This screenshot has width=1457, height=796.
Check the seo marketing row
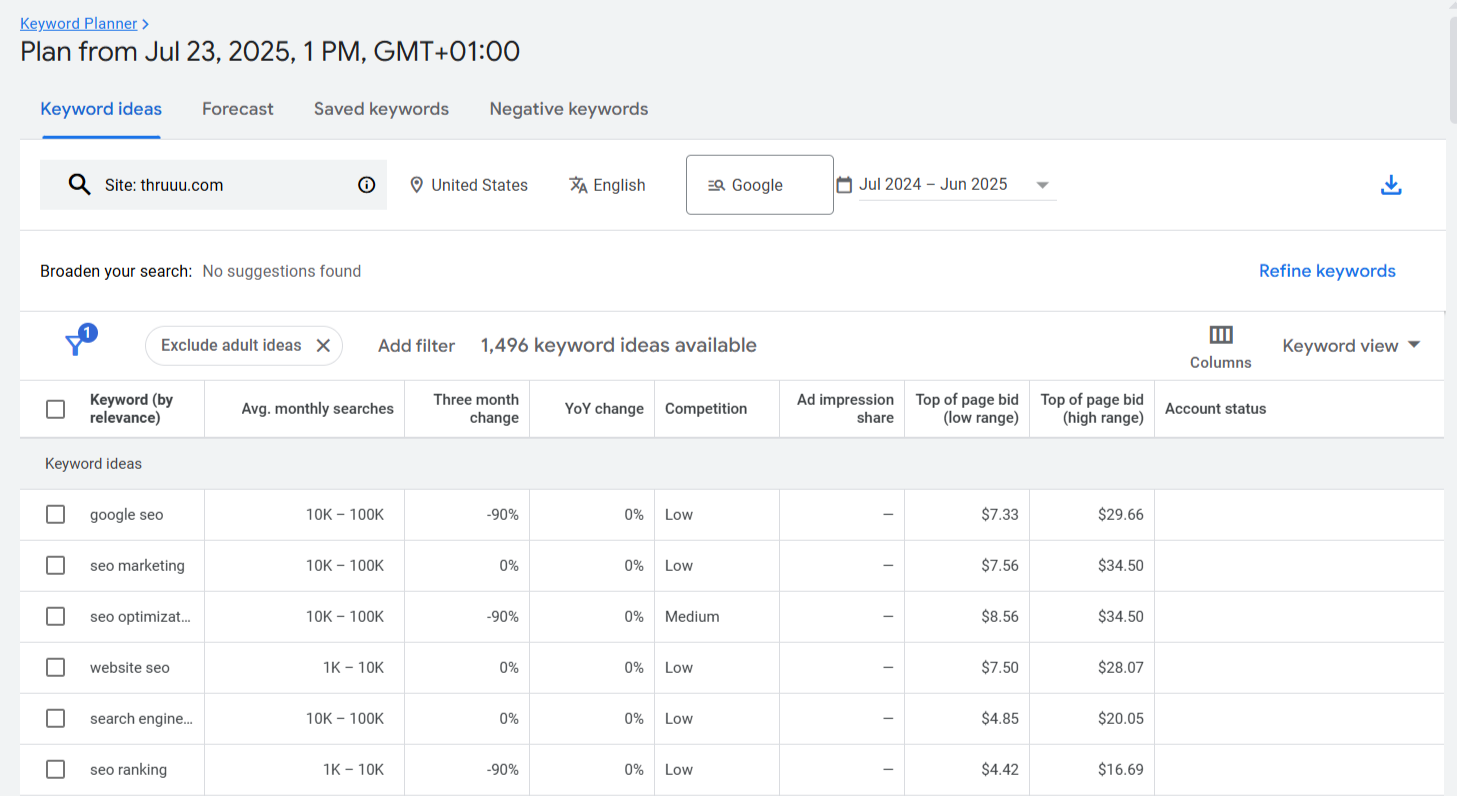(x=56, y=565)
